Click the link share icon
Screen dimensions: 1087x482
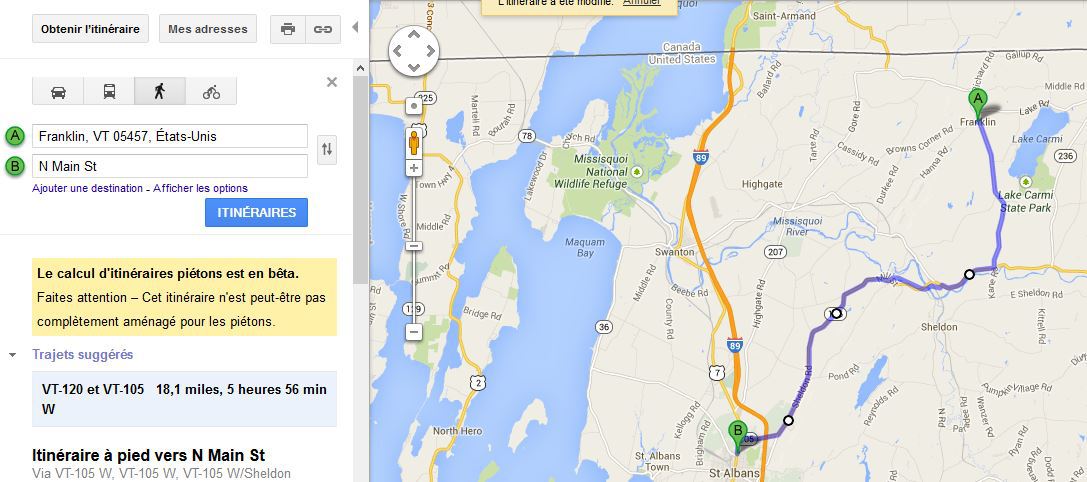point(323,29)
